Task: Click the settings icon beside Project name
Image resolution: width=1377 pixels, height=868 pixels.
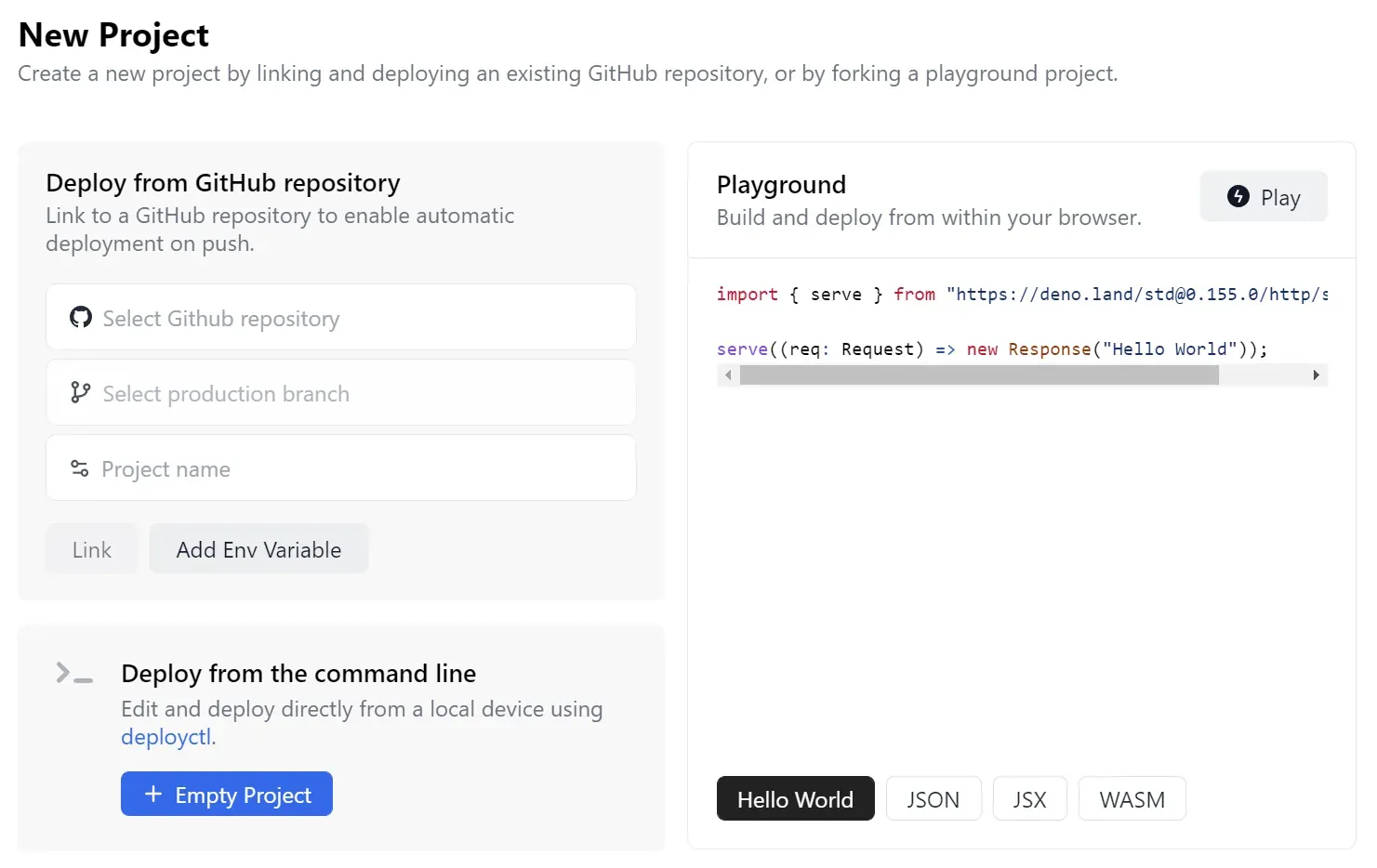Action: pos(80,467)
